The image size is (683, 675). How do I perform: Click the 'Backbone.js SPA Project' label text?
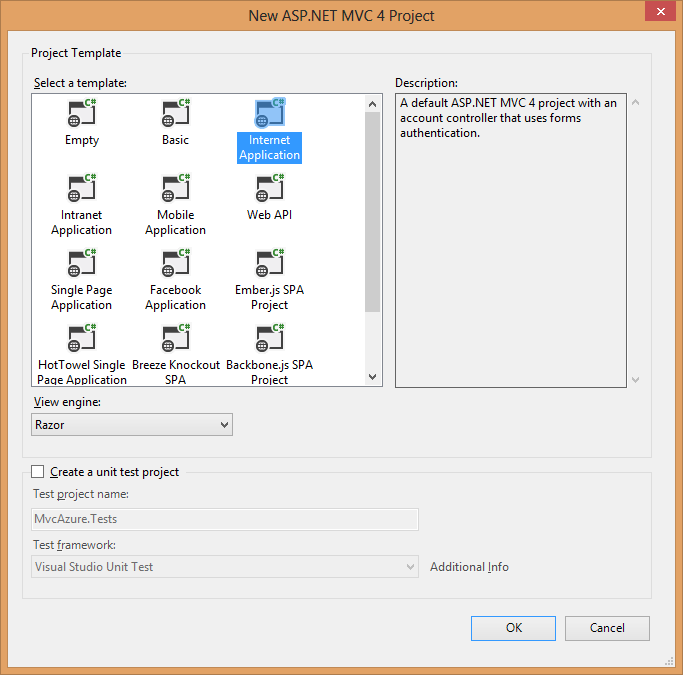pyautogui.click(x=269, y=372)
